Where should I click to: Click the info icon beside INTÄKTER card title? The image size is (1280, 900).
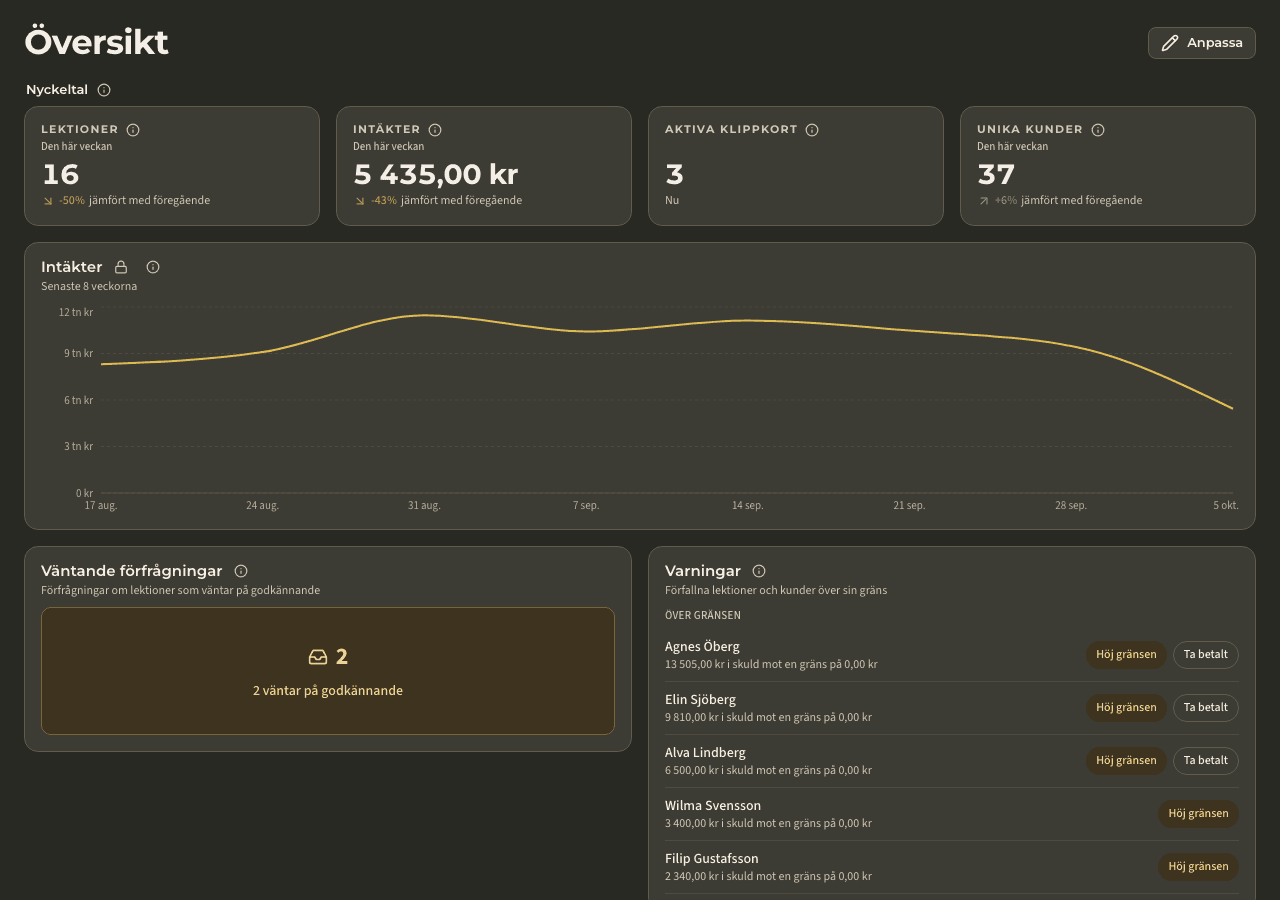(x=435, y=130)
